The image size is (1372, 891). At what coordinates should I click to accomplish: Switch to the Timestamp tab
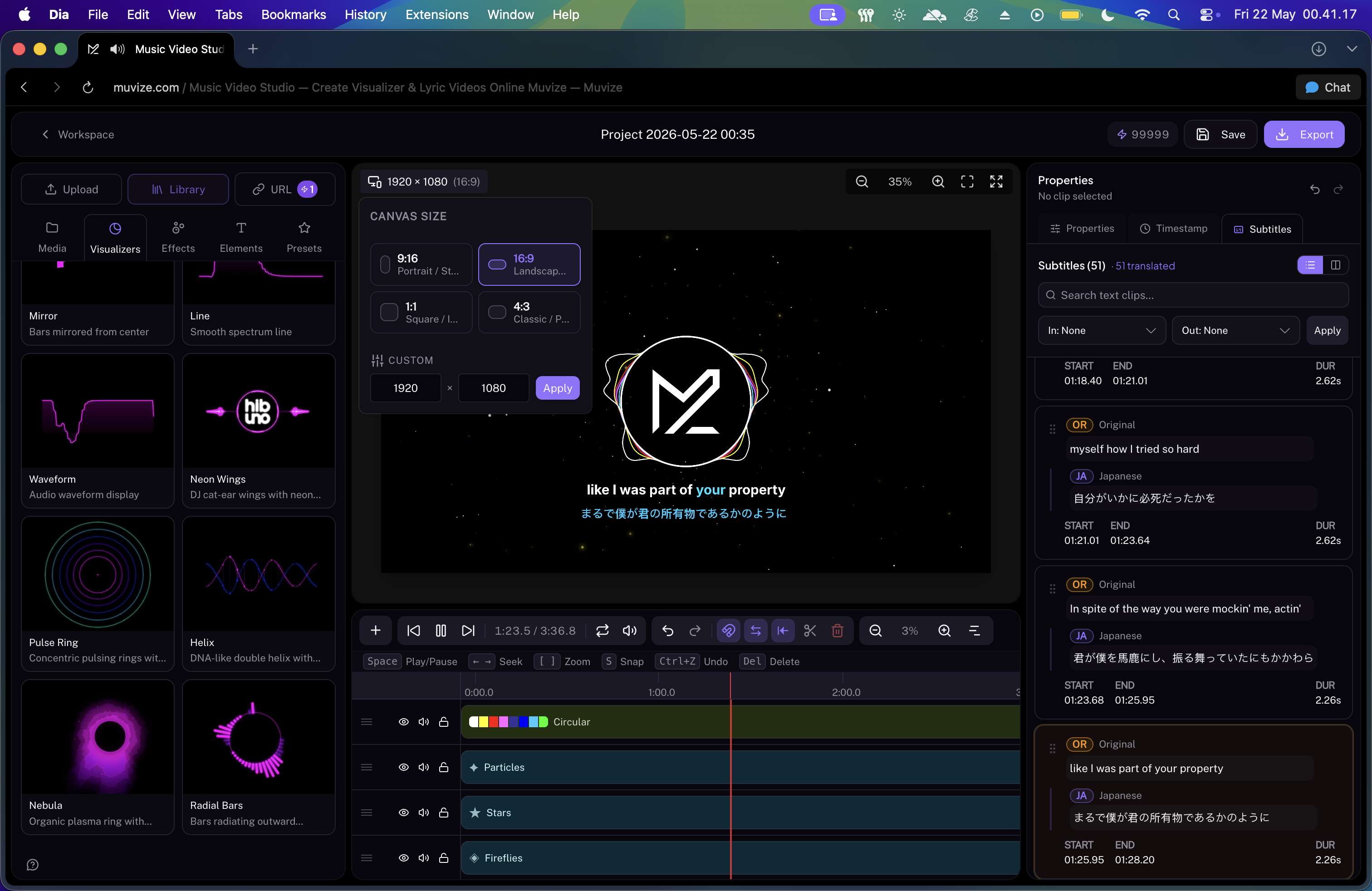[1173, 228]
